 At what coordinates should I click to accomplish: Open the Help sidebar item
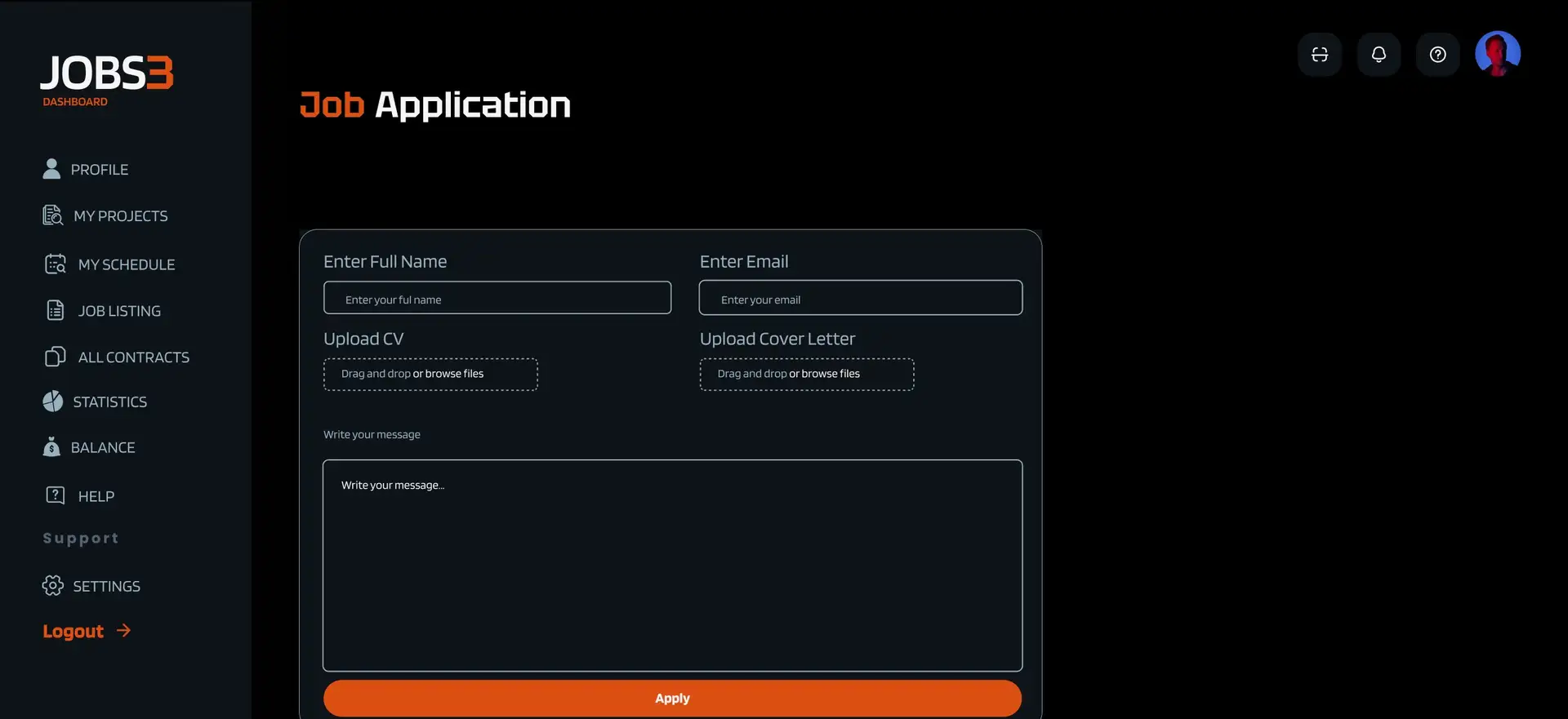pos(96,496)
